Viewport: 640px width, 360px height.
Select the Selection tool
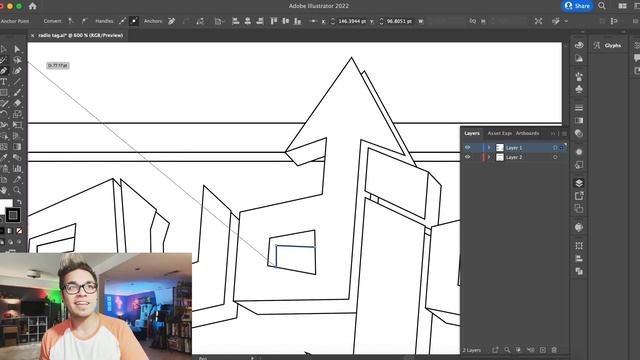(x=4, y=49)
